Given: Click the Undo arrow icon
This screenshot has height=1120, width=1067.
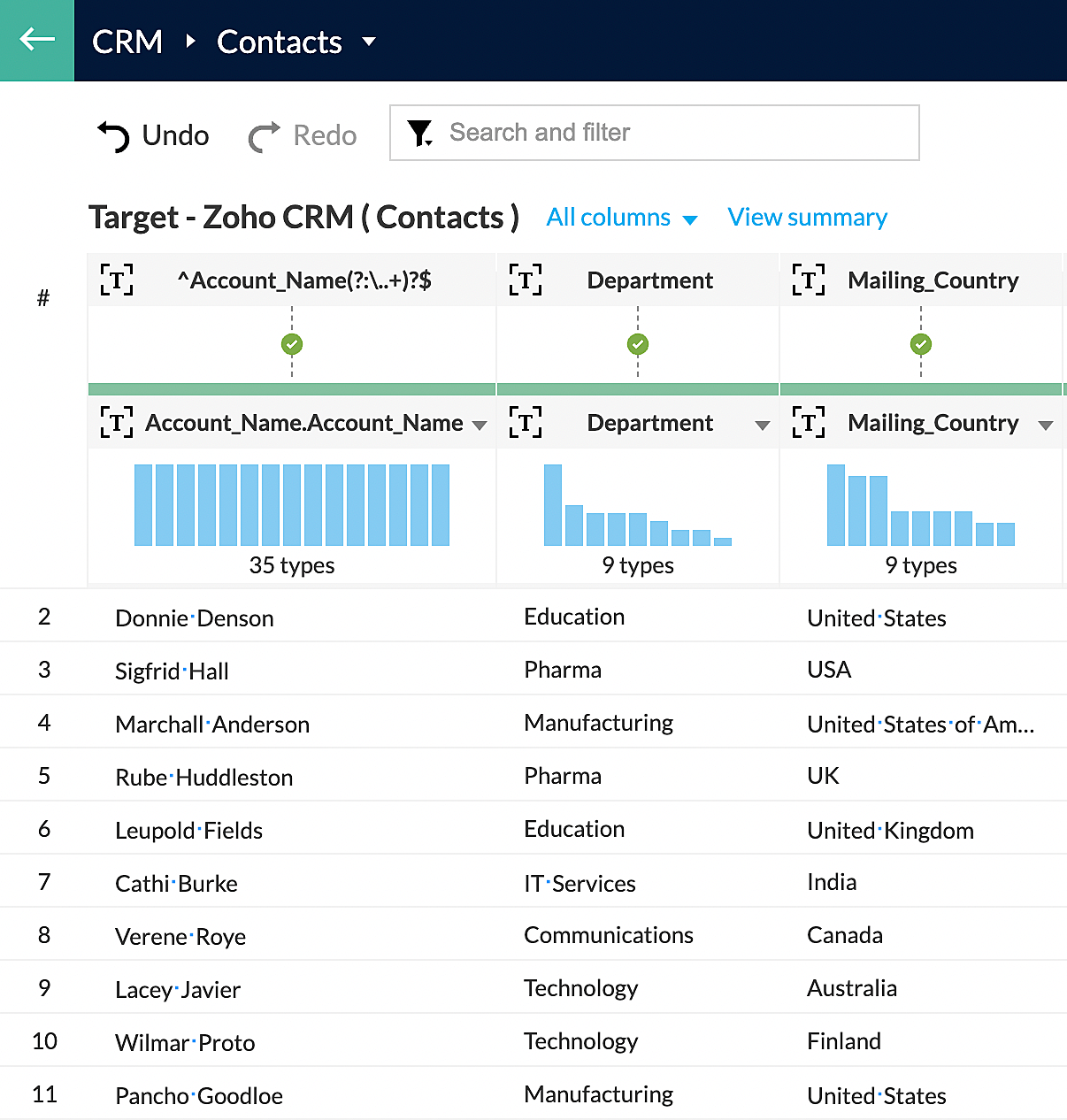Looking at the screenshot, I should pos(113,136).
